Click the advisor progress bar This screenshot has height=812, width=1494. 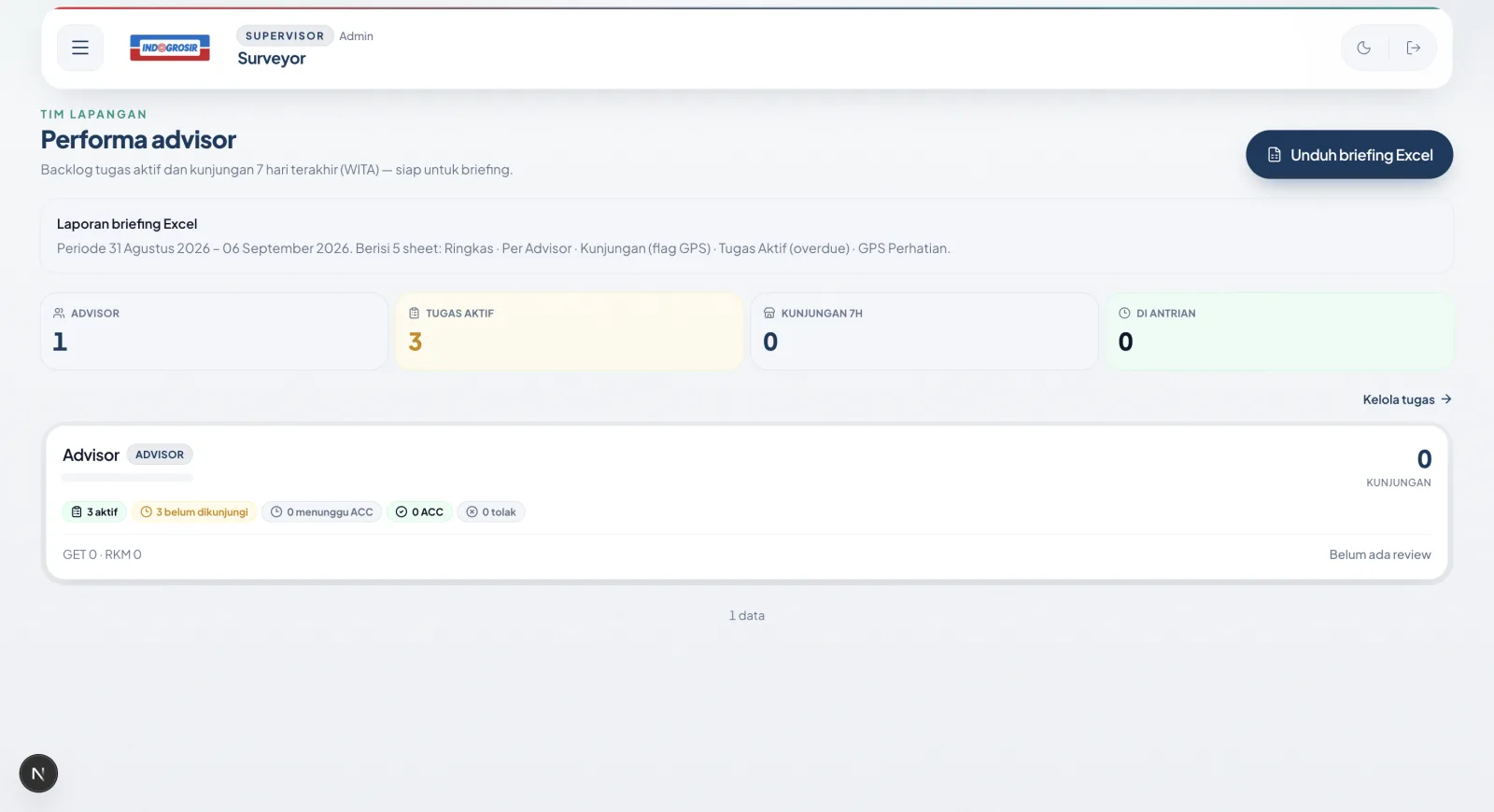point(127,478)
